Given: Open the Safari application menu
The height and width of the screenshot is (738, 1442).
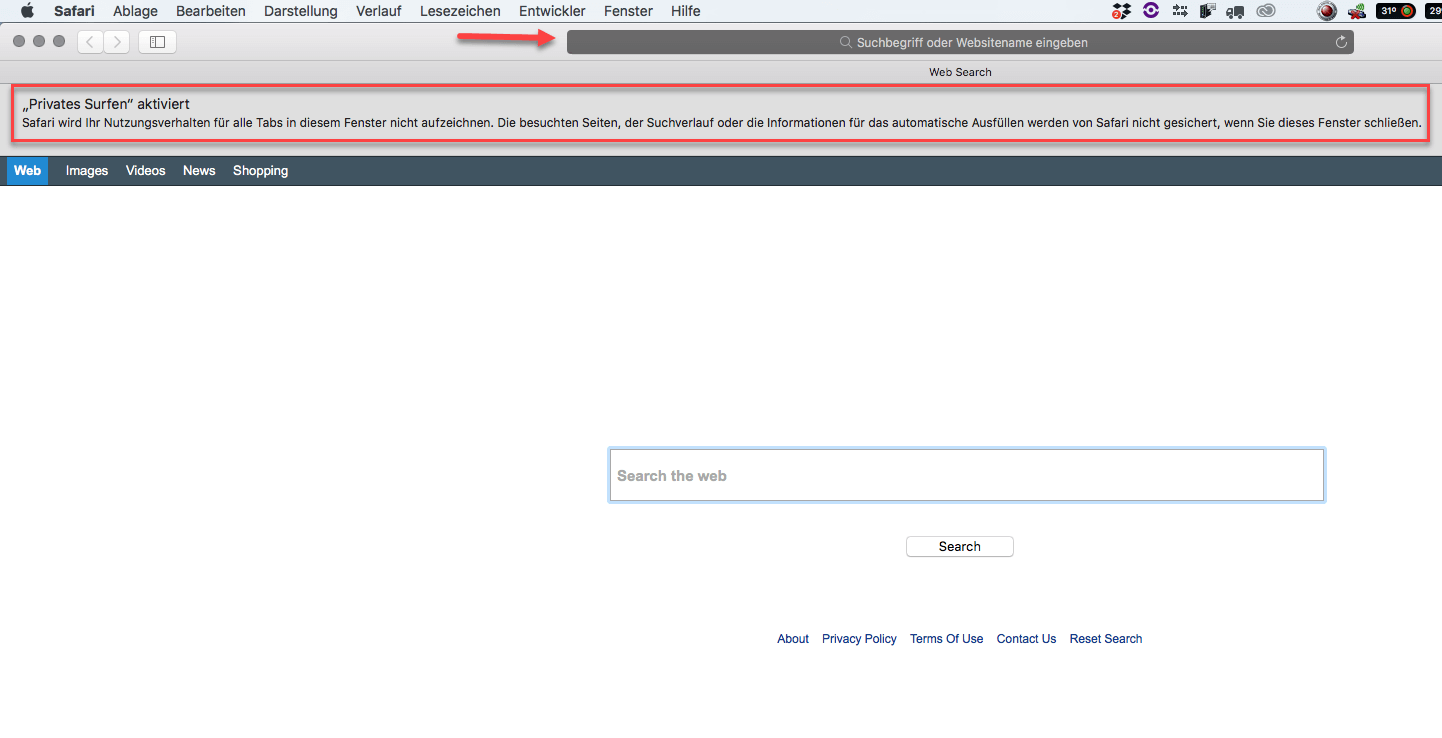Looking at the screenshot, I should (x=74, y=11).
